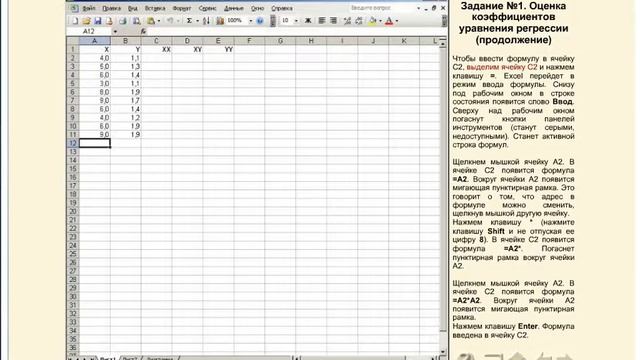Click the YY header cell E1
This screenshot has width=640, height=360.
coord(218,49)
